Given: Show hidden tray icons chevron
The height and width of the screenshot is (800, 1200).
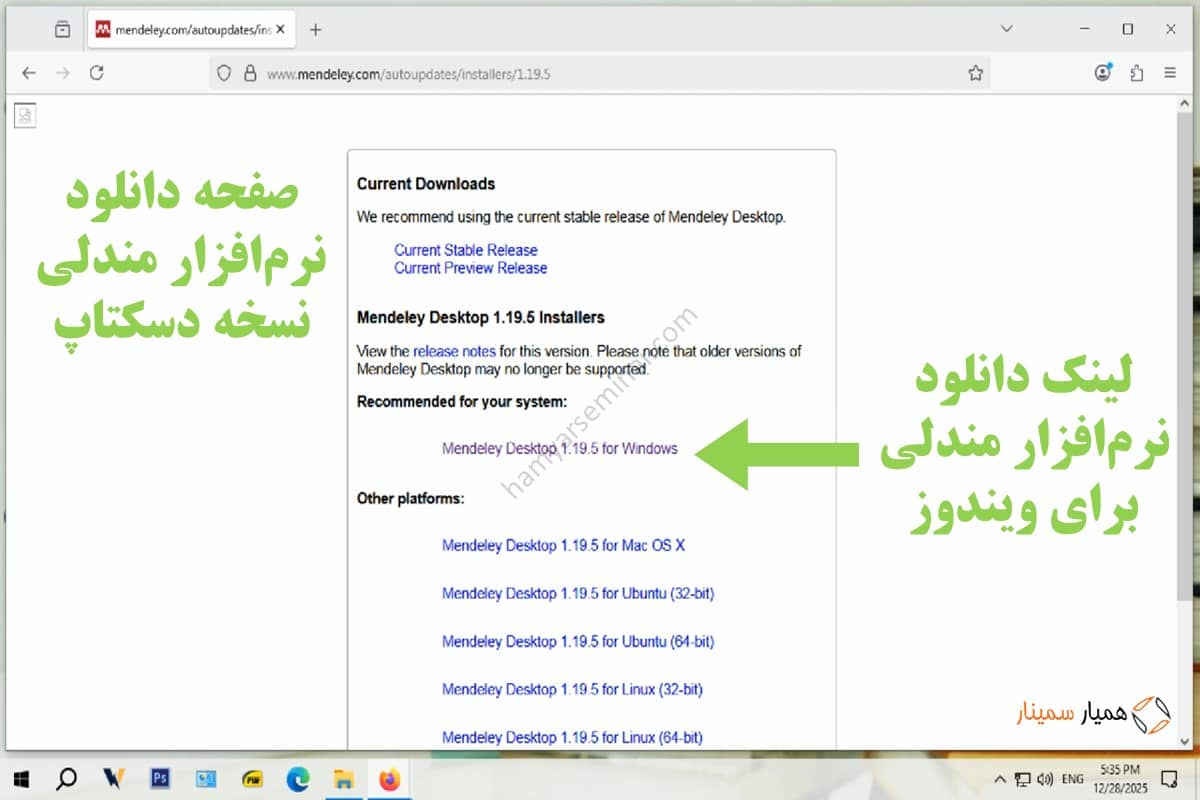Looking at the screenshot, I should click(x=1000, y=778).
